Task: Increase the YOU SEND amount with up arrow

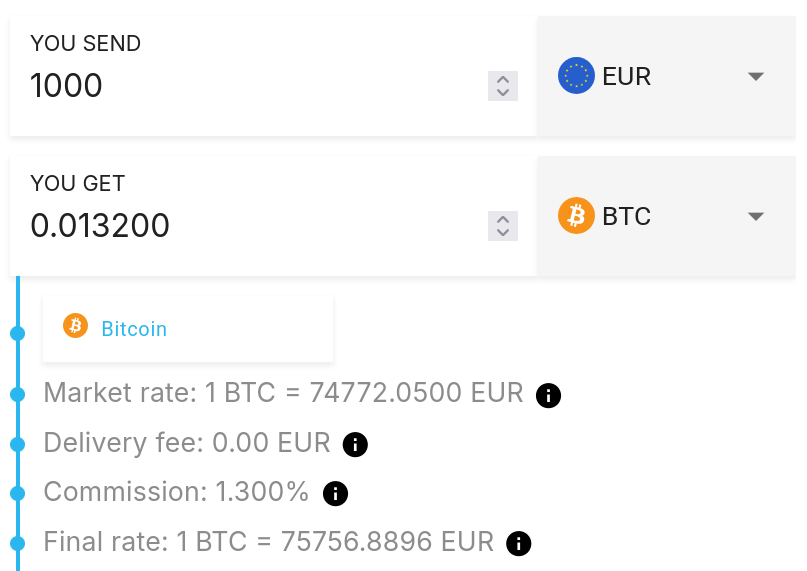Action: 503,79
